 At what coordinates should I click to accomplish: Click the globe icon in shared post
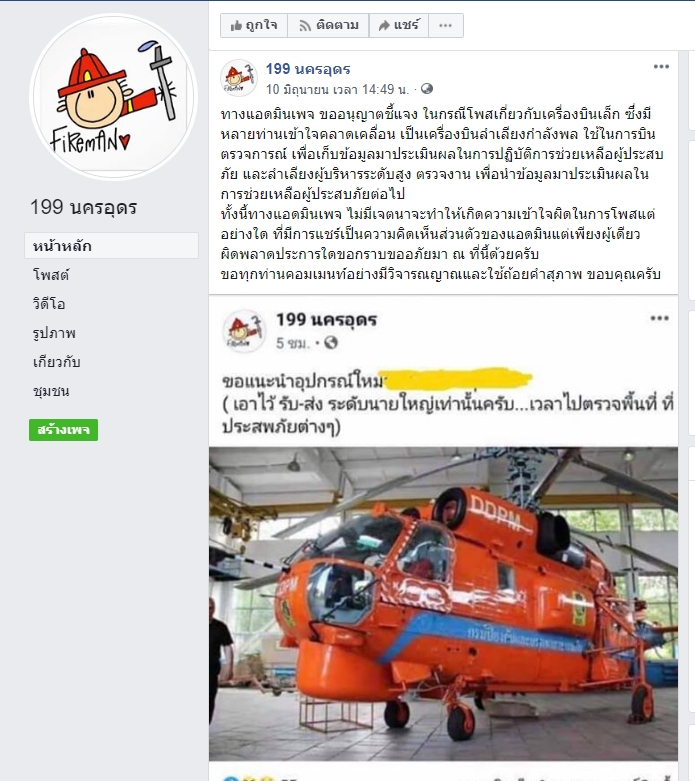point(331,343)
